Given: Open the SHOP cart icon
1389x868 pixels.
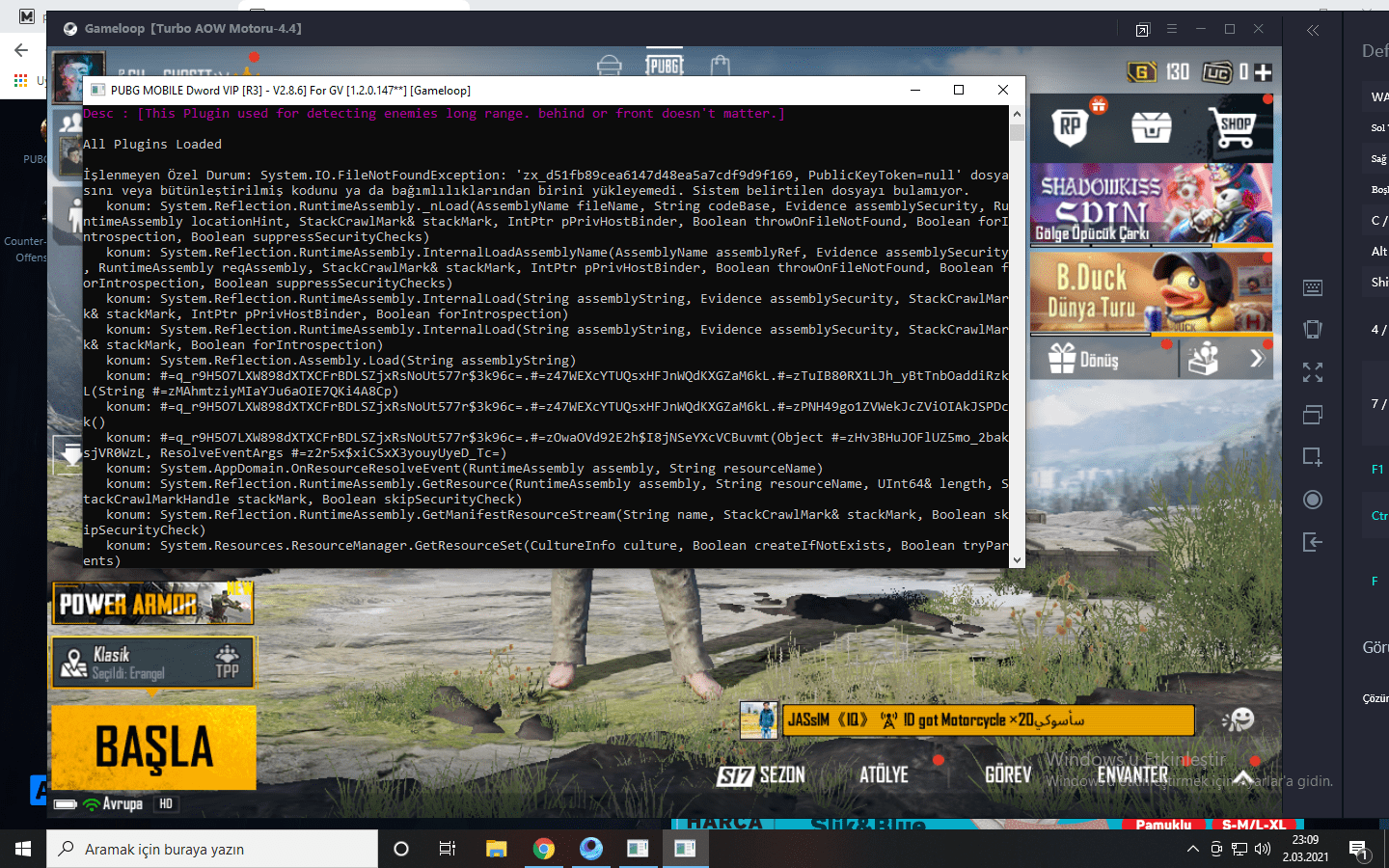Looking at the screenshot, I should pyautogui.click(x=1232, y=127).
